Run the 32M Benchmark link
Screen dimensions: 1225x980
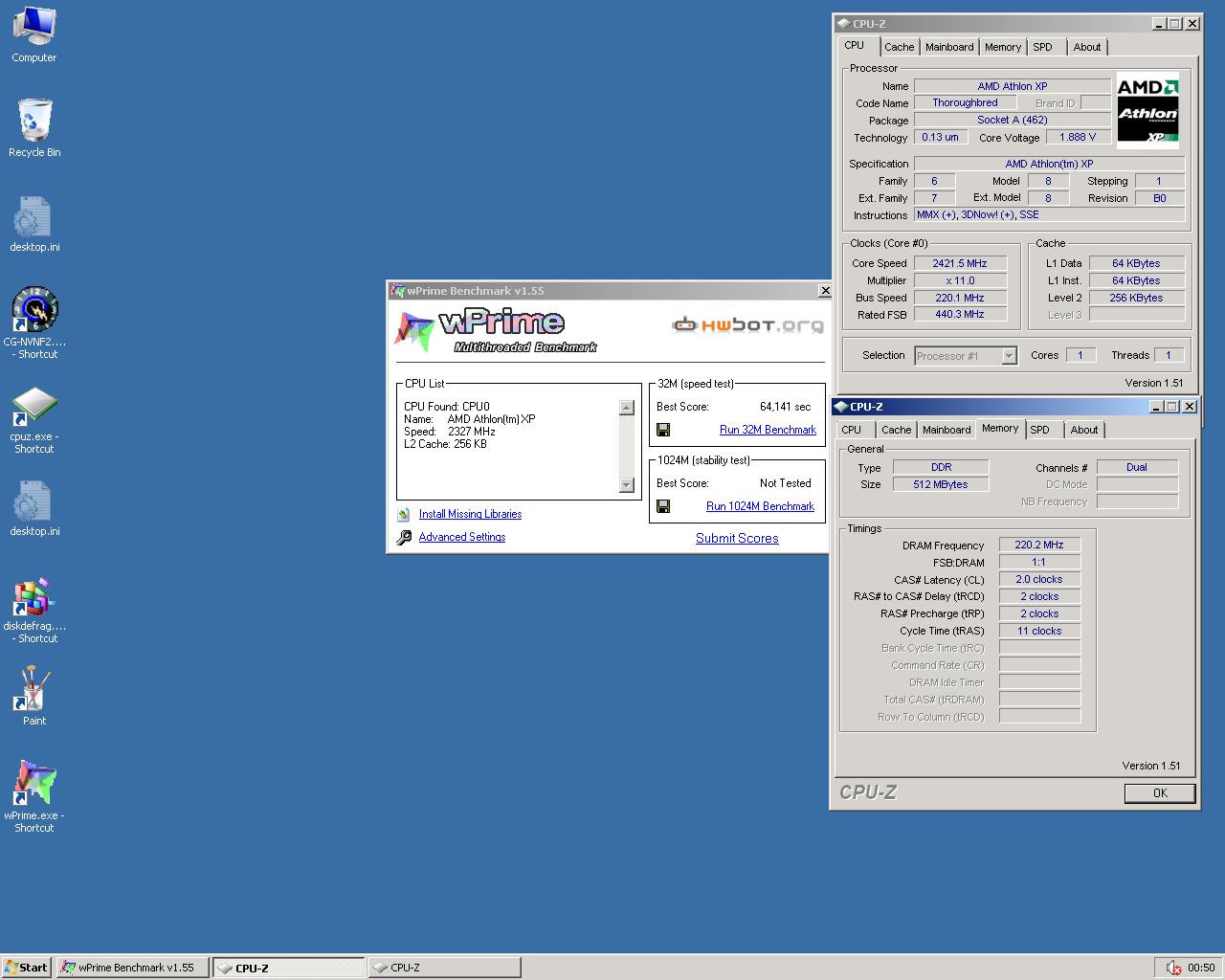point(768,430)
